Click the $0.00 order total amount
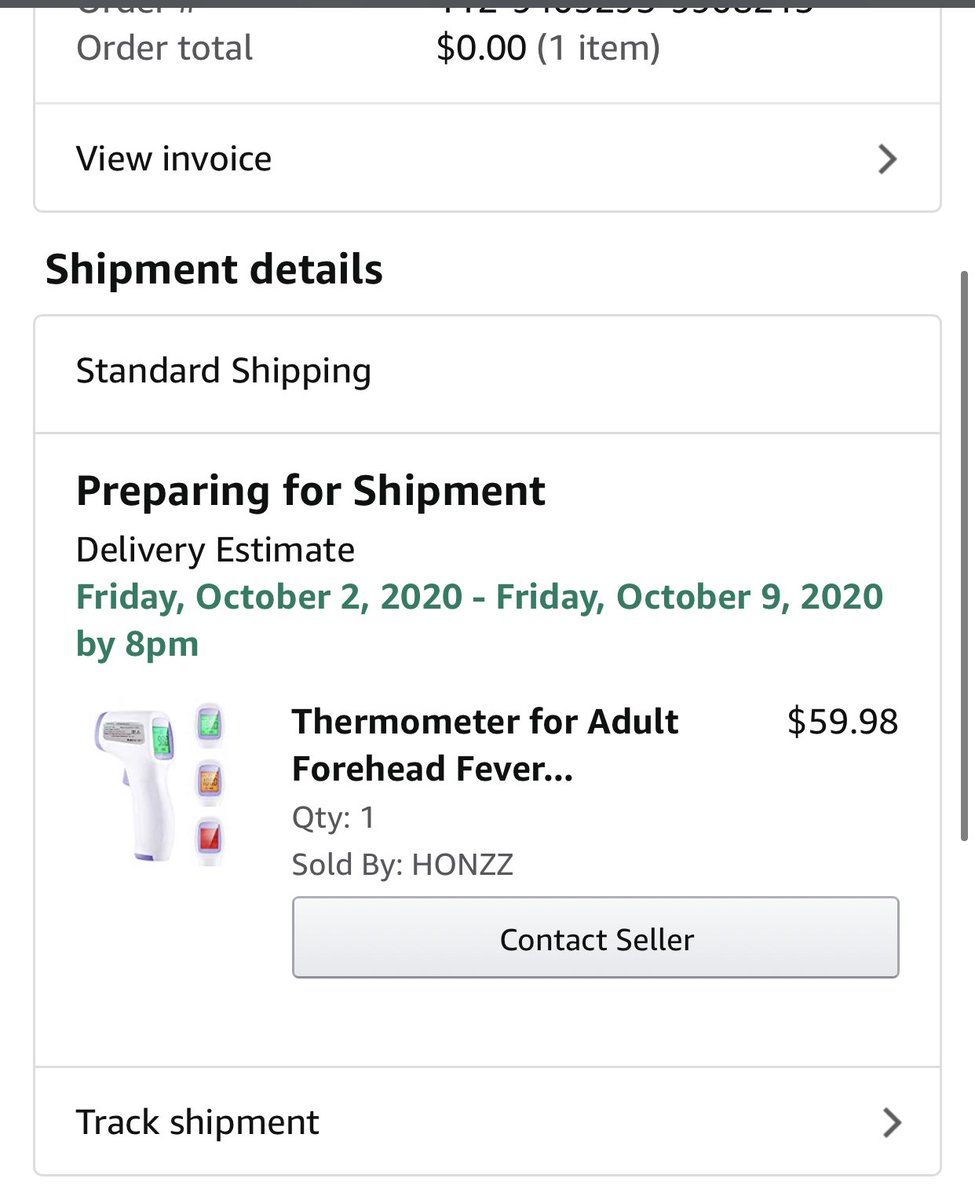The image size is (975, 1200). click(x=481, y=48)
